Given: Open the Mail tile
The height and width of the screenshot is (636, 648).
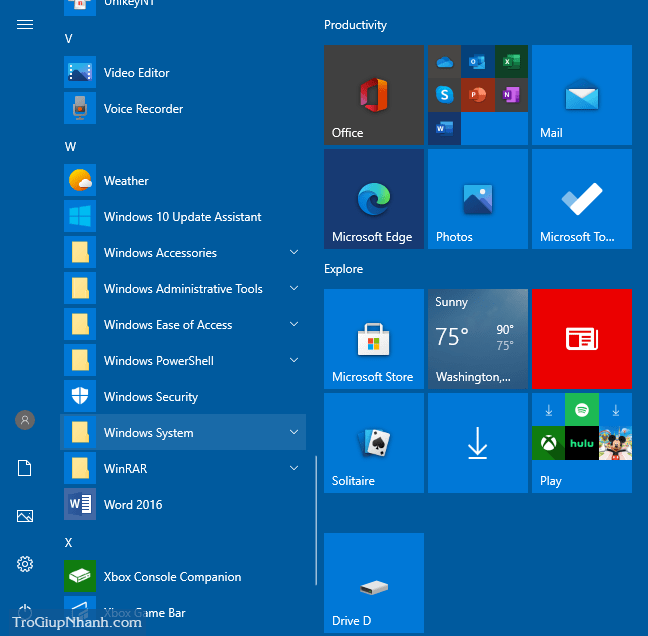Looking at the screenshot, I should point(581,95).
